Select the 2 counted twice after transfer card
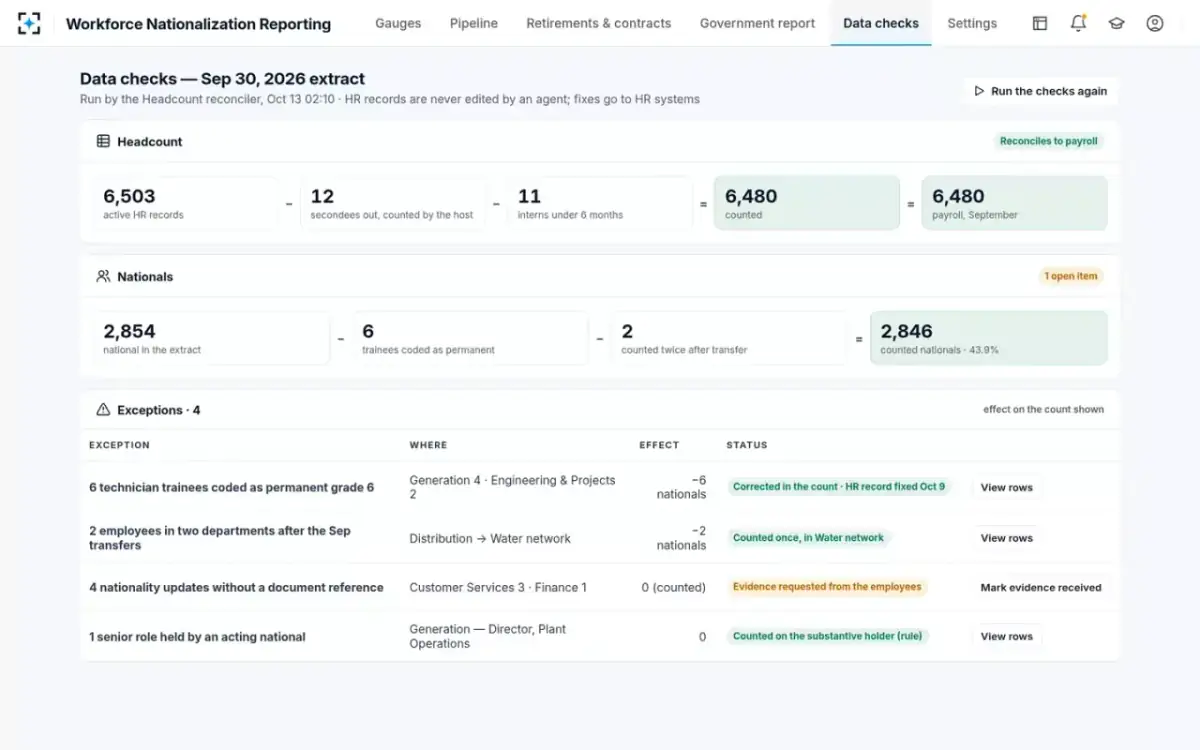 729,338
